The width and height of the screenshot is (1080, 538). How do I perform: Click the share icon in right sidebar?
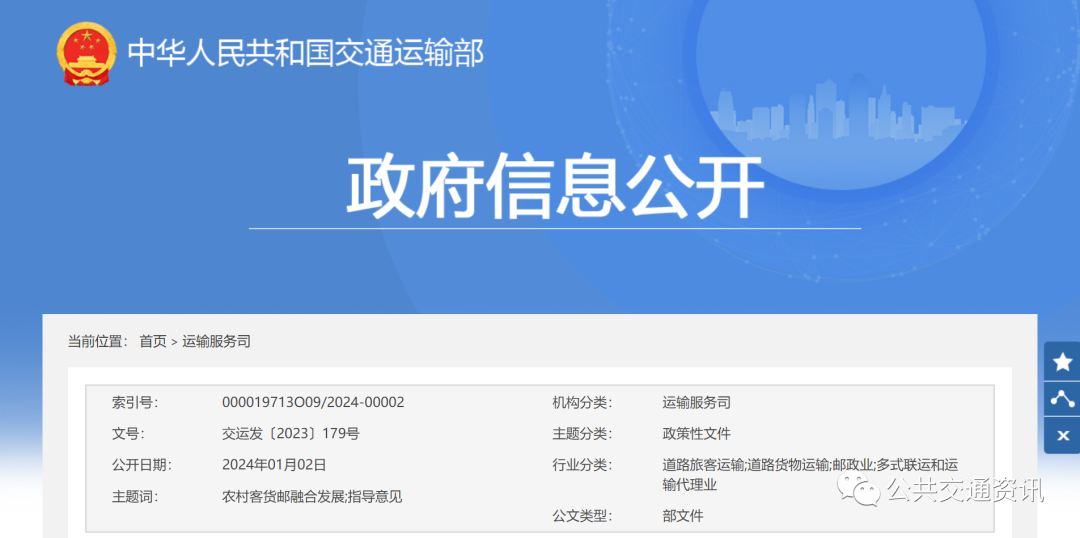[1062, 399]
